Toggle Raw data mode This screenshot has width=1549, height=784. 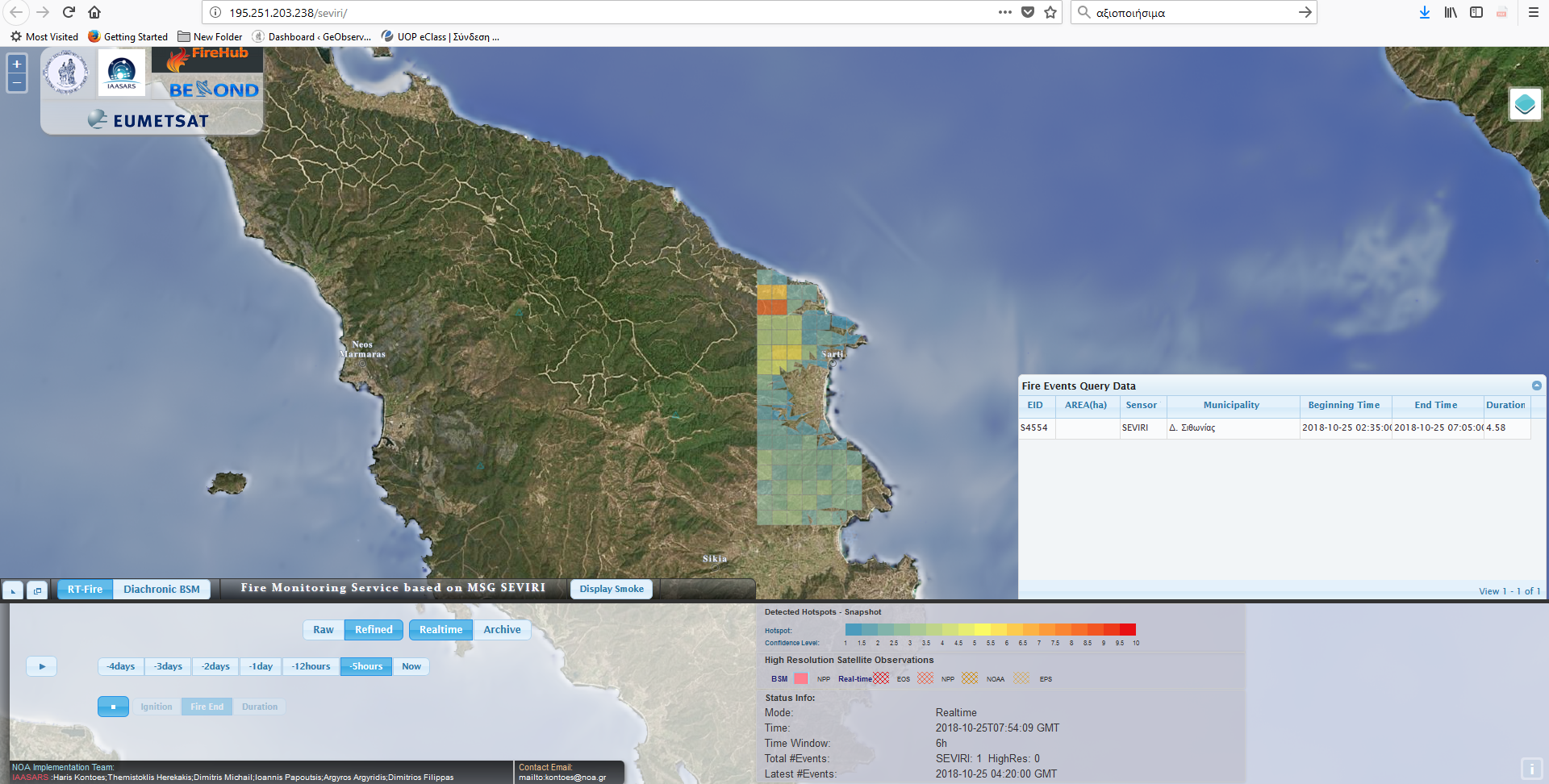coord(324,630)
